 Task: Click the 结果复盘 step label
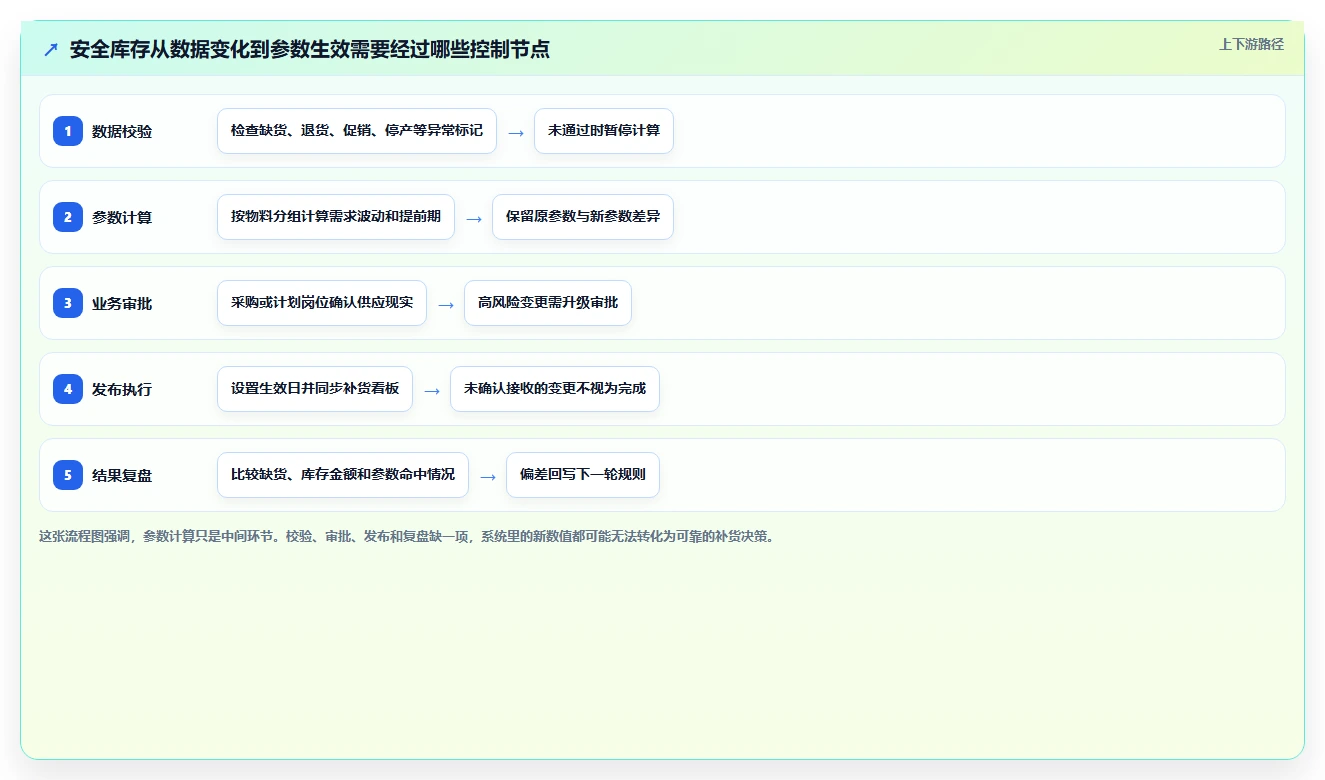pyautogui.click(x=122, y=475)
